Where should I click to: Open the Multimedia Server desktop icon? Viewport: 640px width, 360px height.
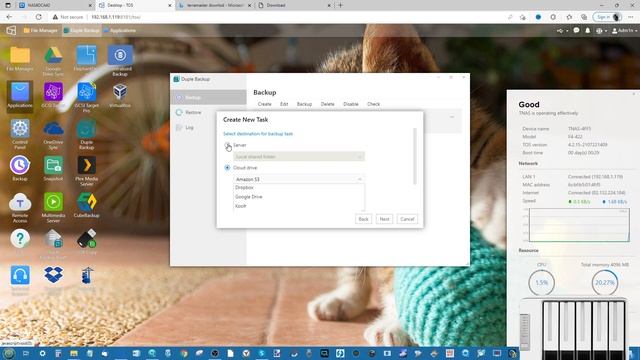pyautogui.click(x=53, y=202)
